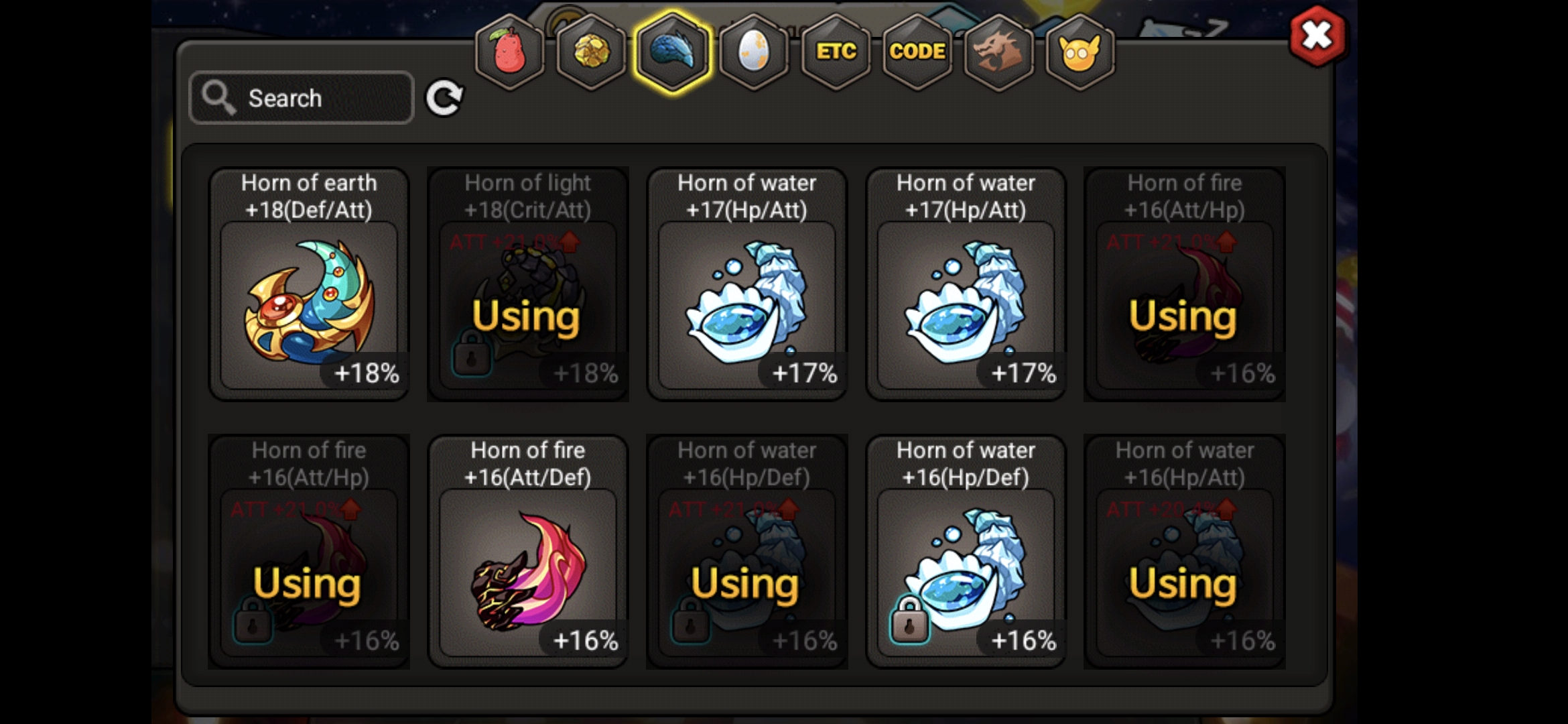Screen dimensions: 1568x724
Task: Choose Horn of fire +16(Att/Def)
Action: [x=528, y=552]
